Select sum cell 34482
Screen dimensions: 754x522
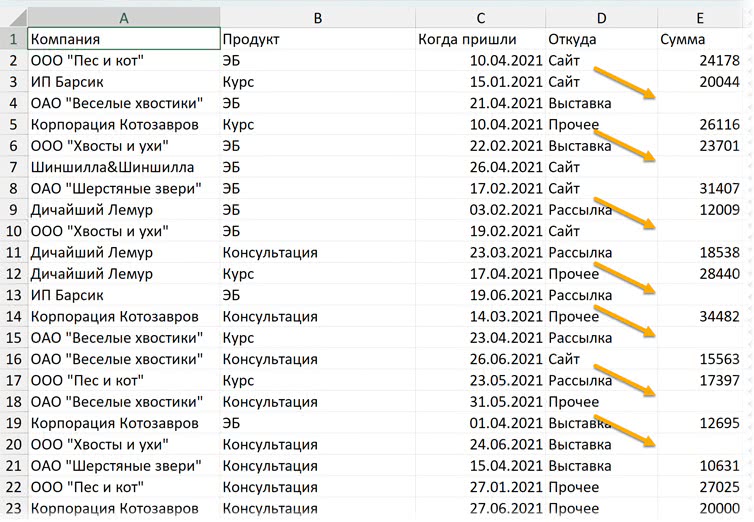pos(700,317)
